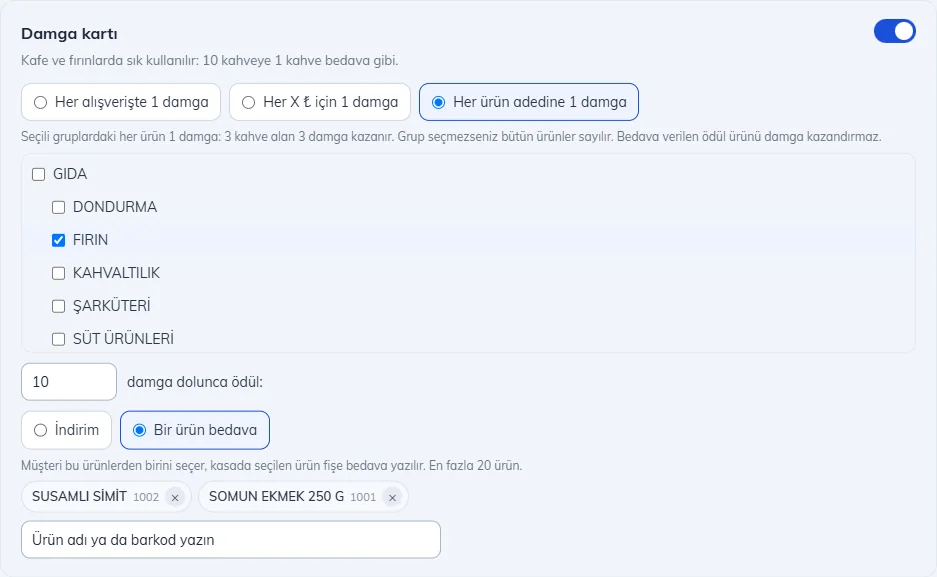Turn off the Damga kartı switch
This screenshot has width=937, height=577.
pos(895,32)
